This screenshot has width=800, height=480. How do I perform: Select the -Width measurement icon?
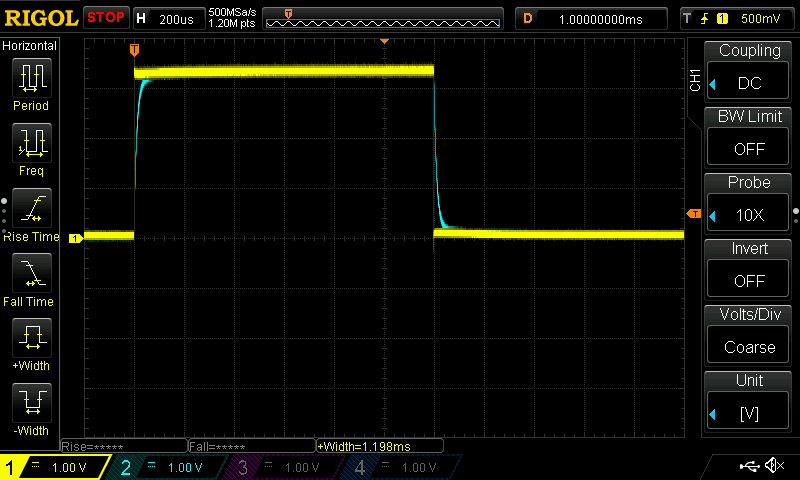coord(31,403)
